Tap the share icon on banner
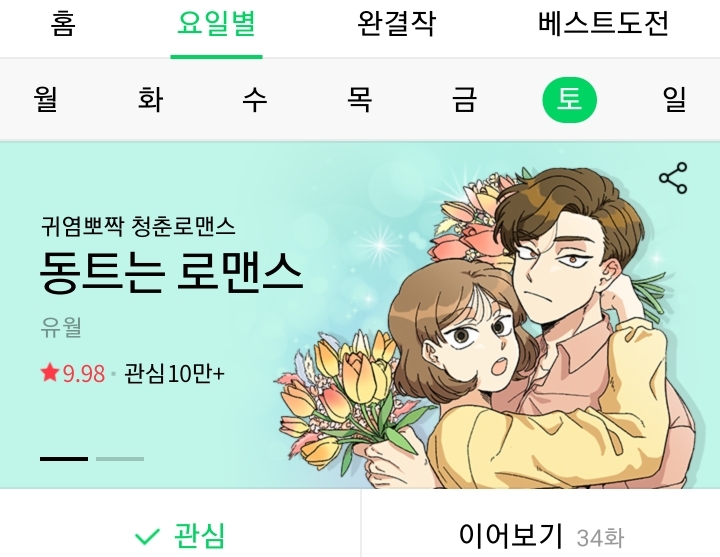This screenshot has width=720, height=557. 673,178
